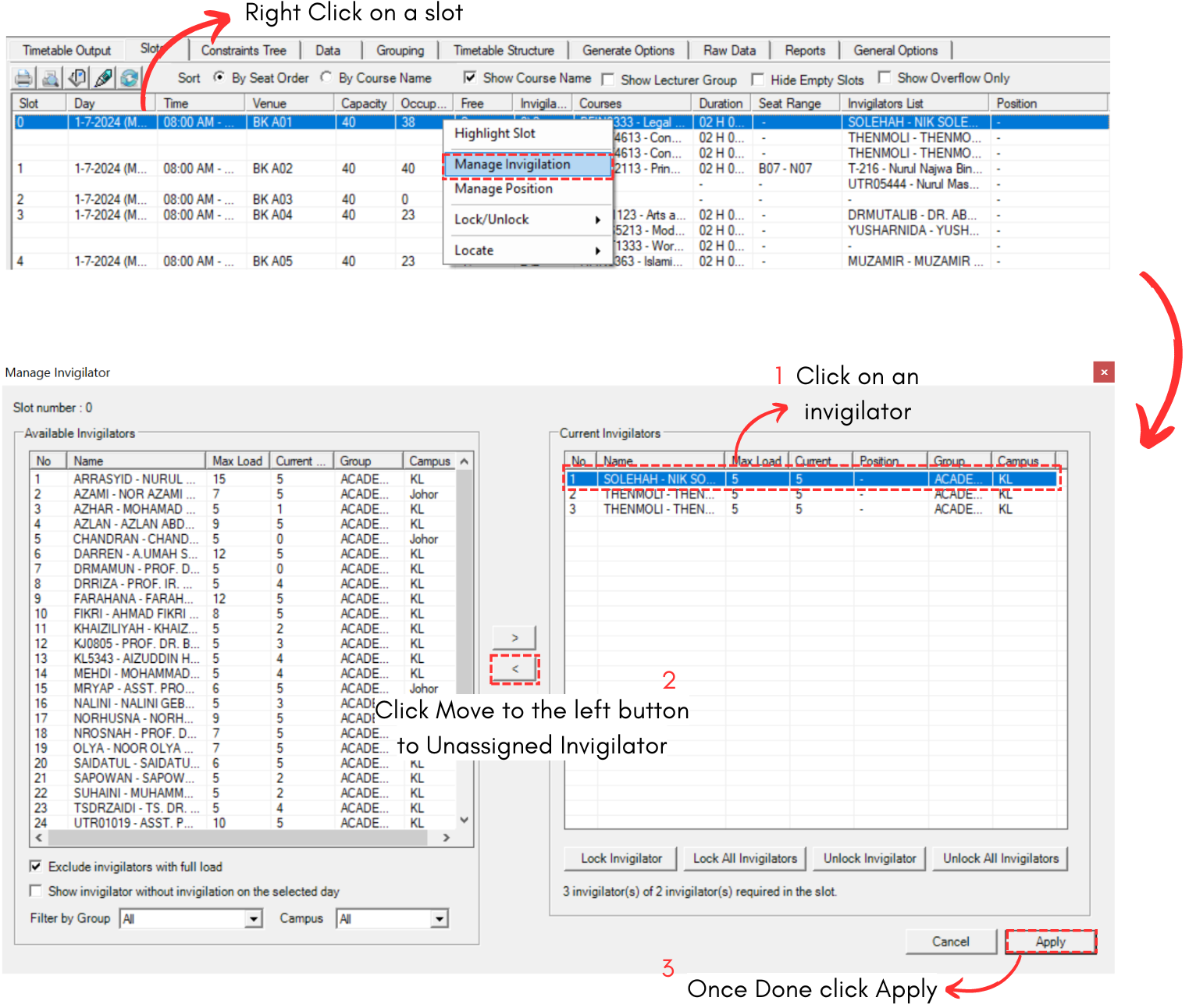Enable the Hide Empty Slots checkbox
The image size is (1189, 1008).
pos(757,80)
